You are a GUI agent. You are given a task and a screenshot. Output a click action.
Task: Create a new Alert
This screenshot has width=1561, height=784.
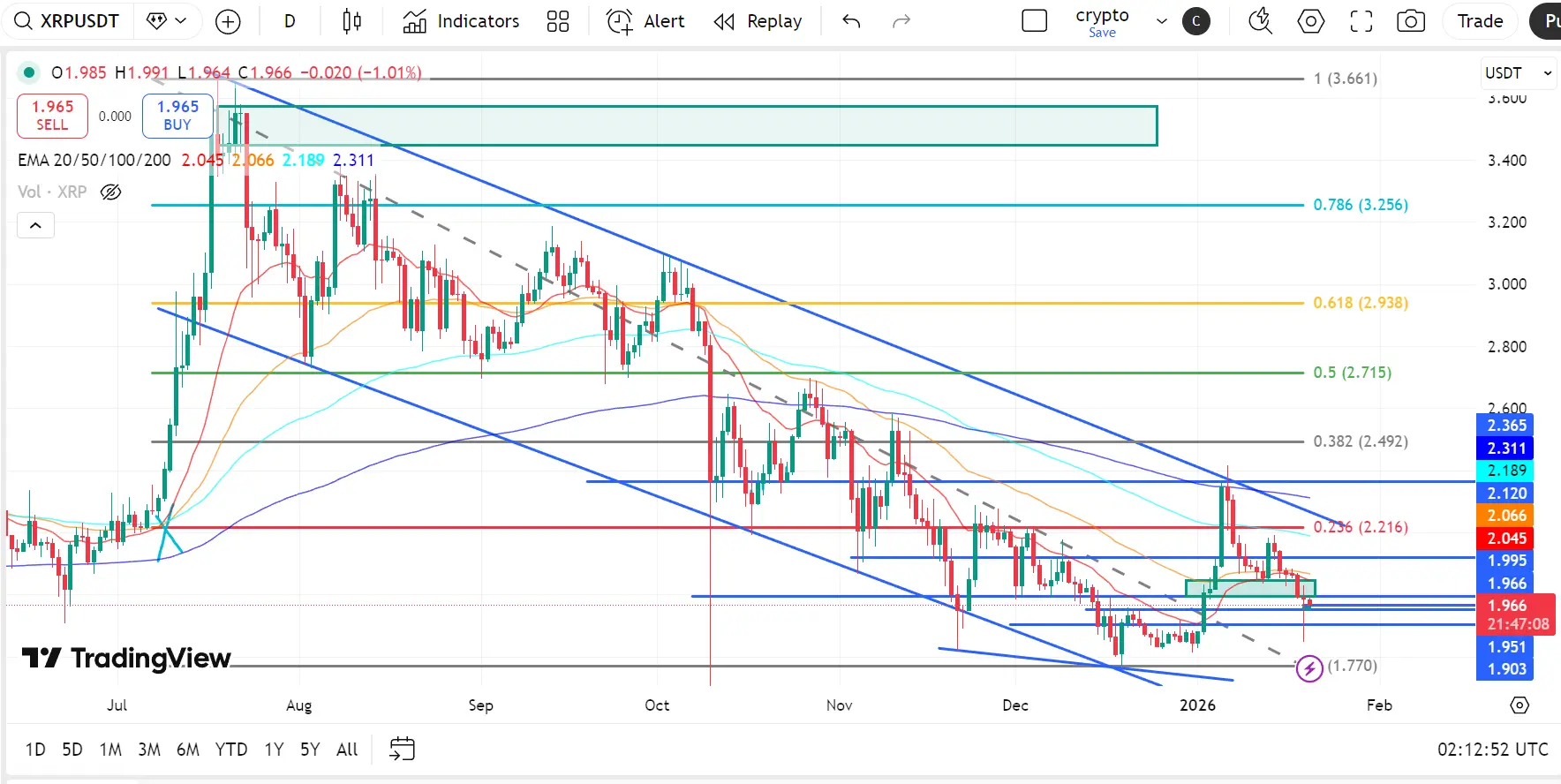click(x=645, y=21)
